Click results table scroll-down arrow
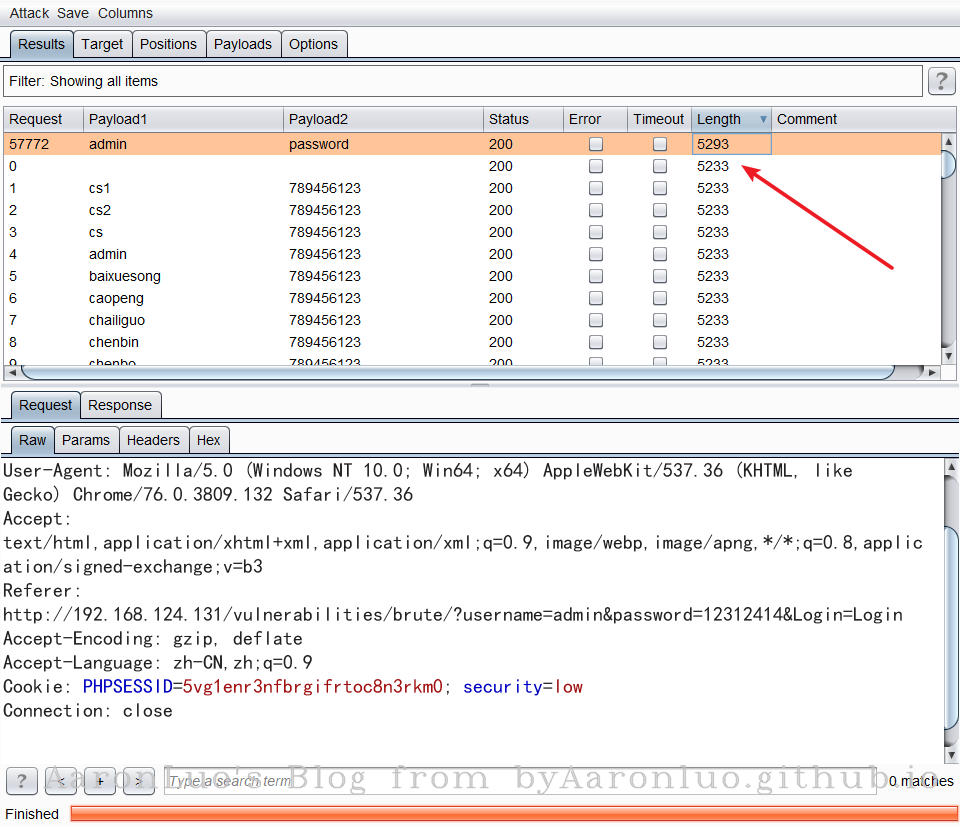Image resolution: width=960 pixels, height=827 pixels. pyautogui.click(x=948, y=356)
